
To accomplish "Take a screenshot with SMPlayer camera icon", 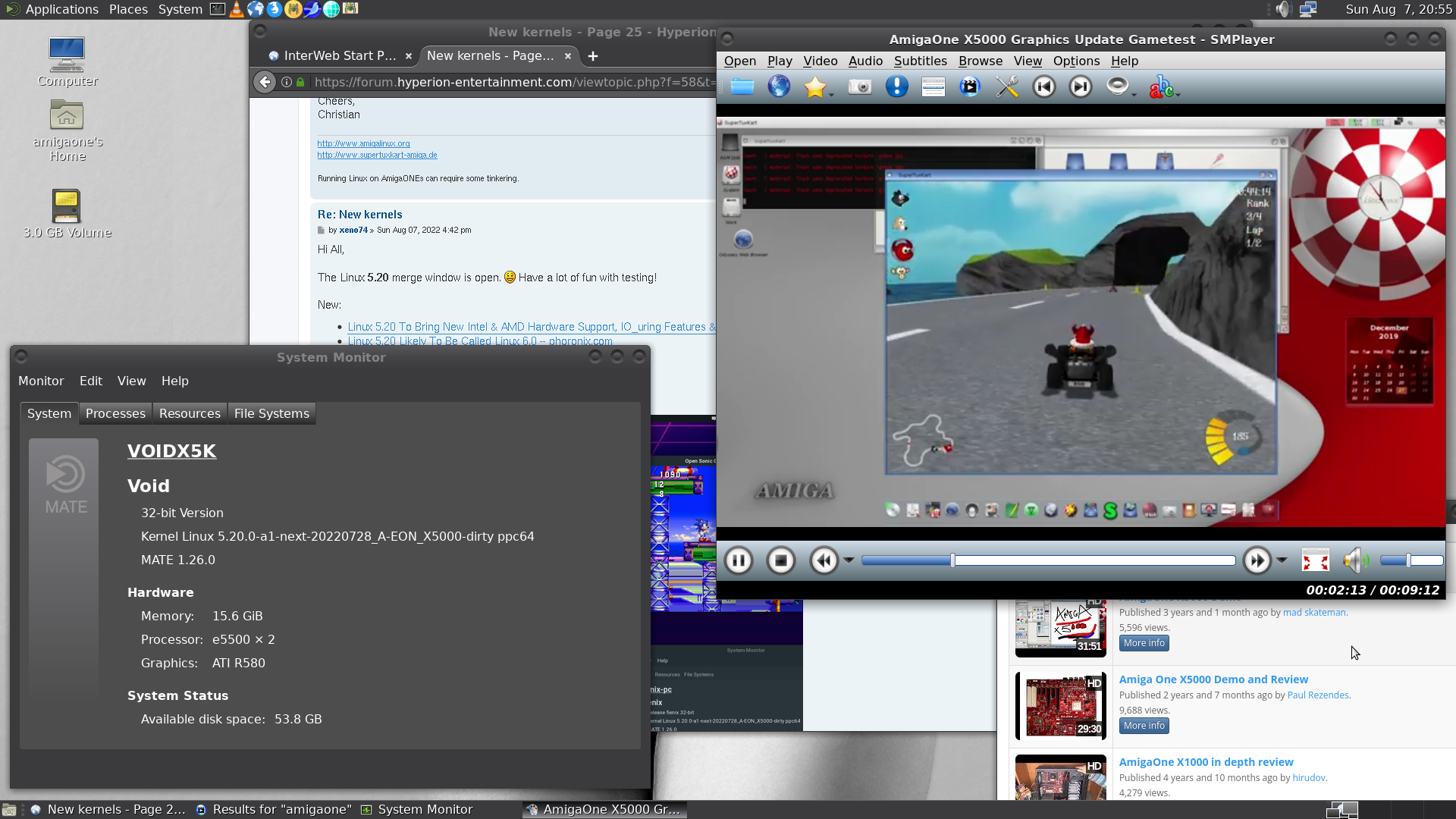I will pyautogui.click(x=859, y=86).
